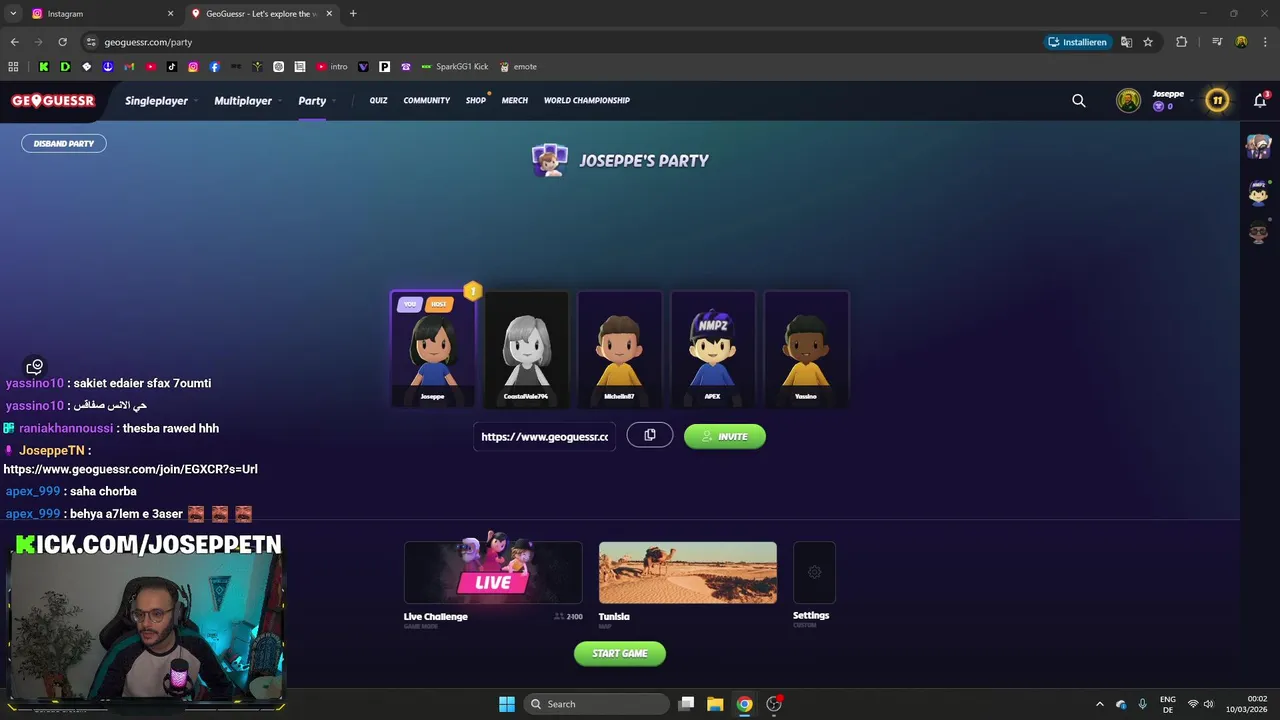Open the Quiz menu item

tap(378, 100)
